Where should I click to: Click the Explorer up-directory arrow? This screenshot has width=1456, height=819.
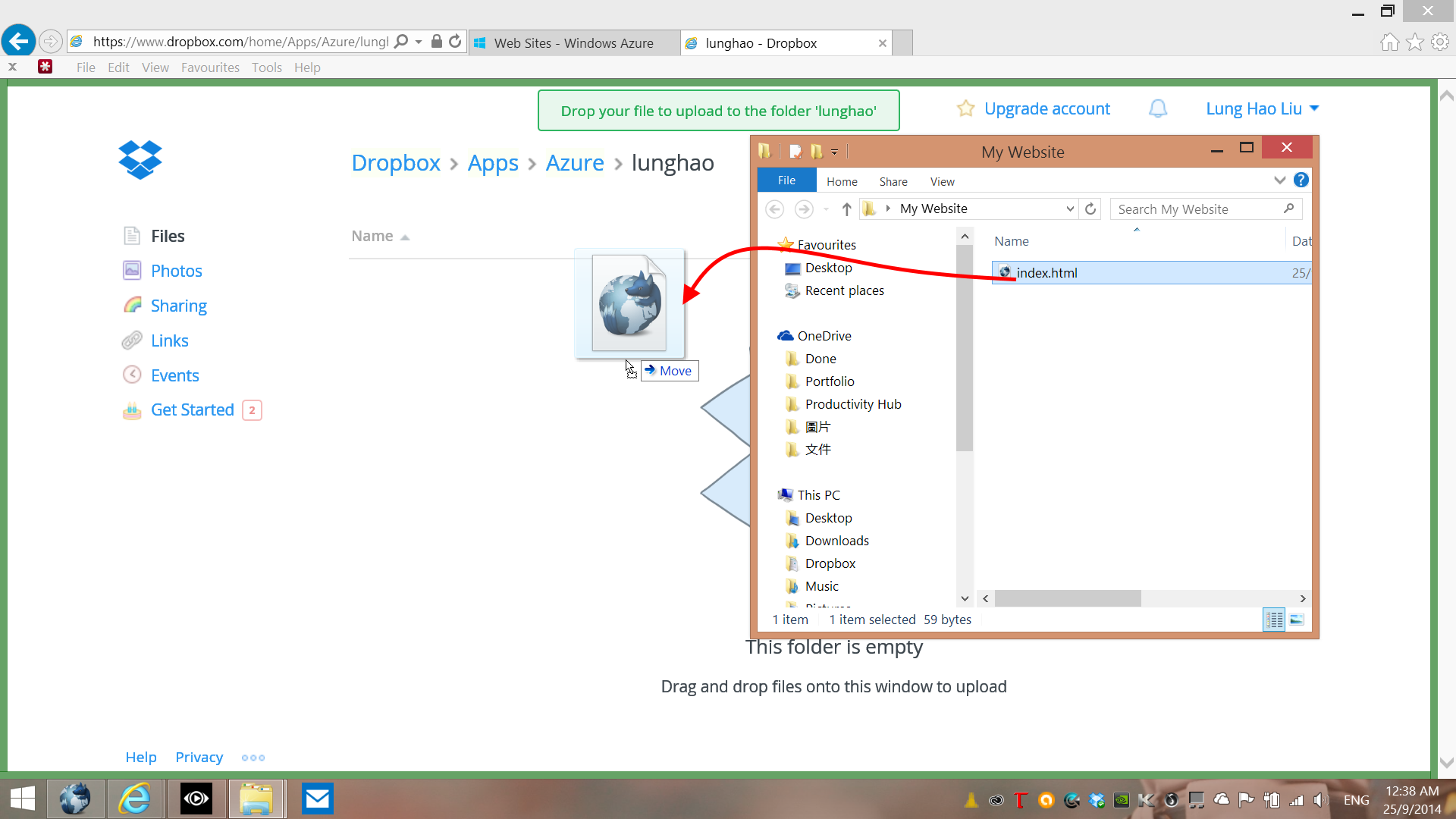click(846, 209)
